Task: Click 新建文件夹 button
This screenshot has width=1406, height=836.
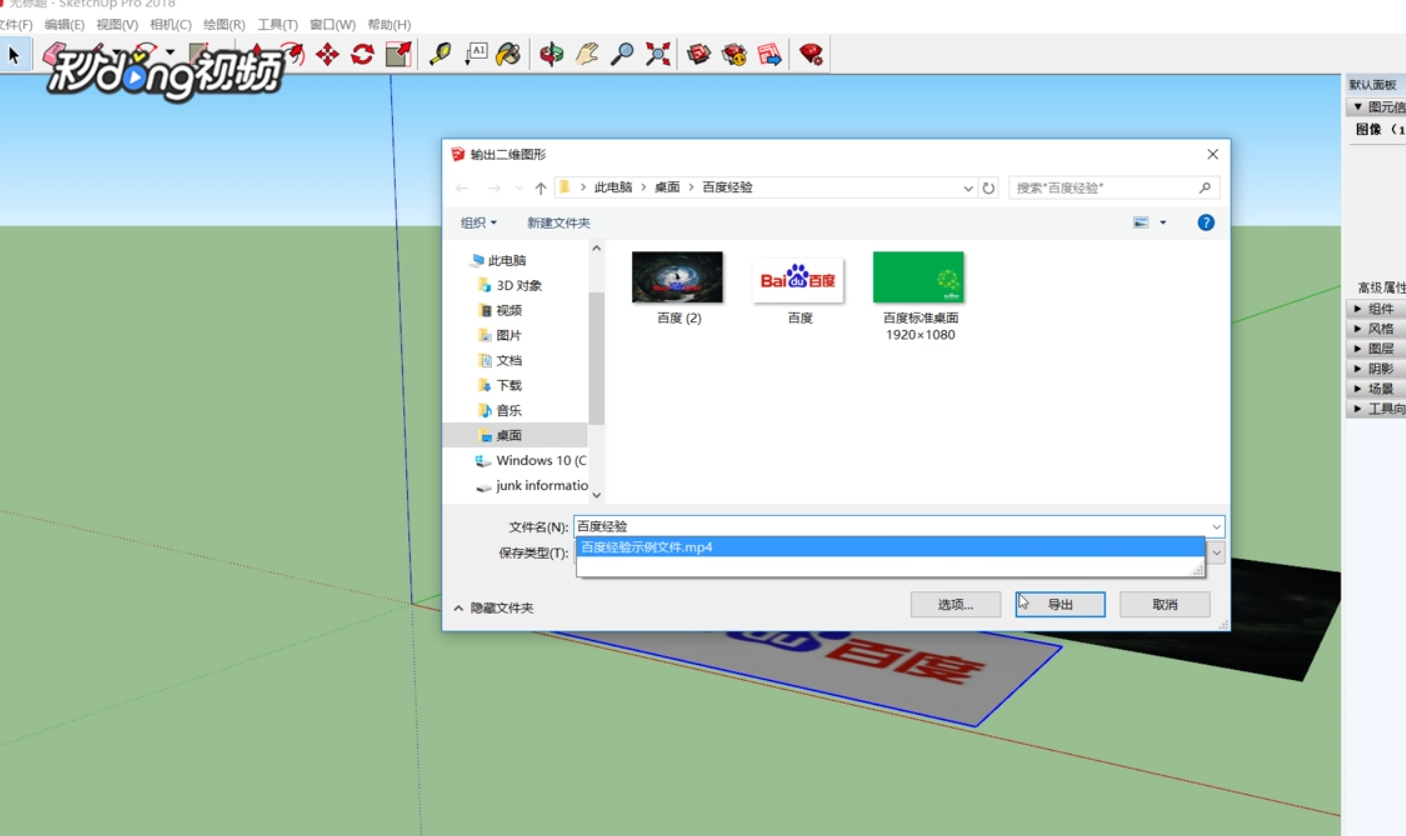Action: [x=559, y=223]
